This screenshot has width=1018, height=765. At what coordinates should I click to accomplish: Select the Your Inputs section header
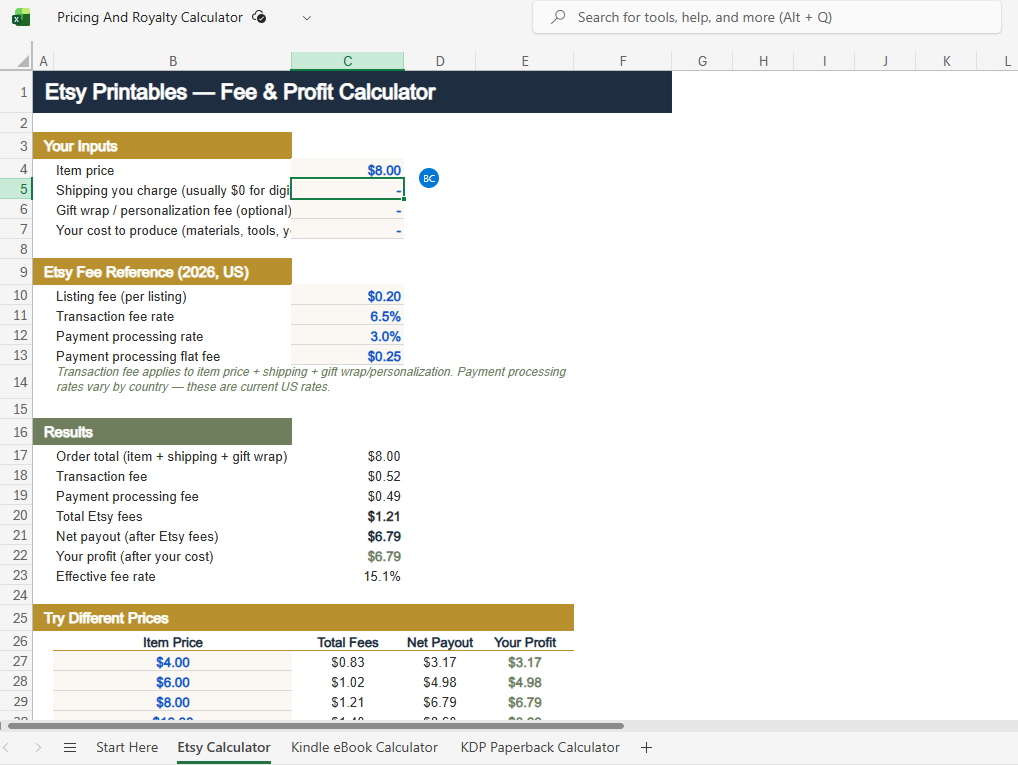point(162,145)
